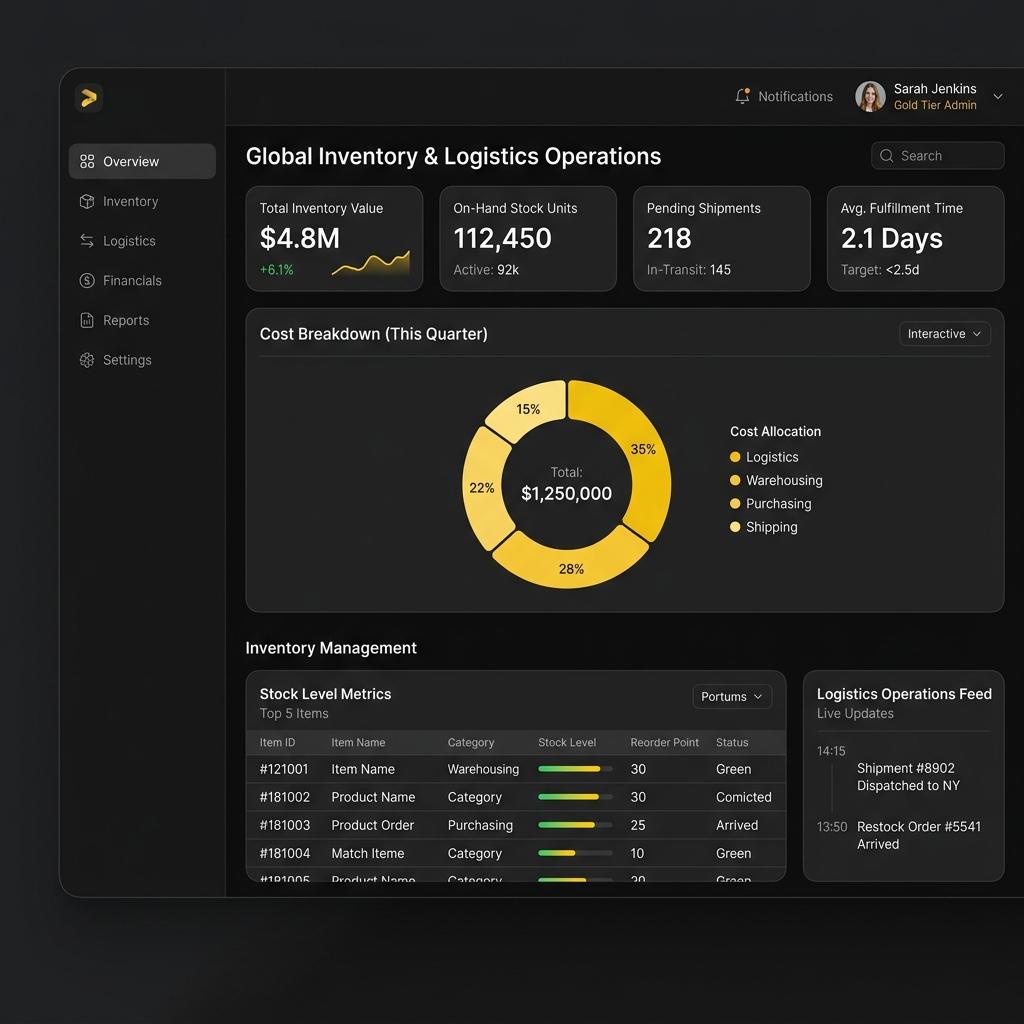
Task: Click the Warehousing legend color dot
Action: (735, 480)
